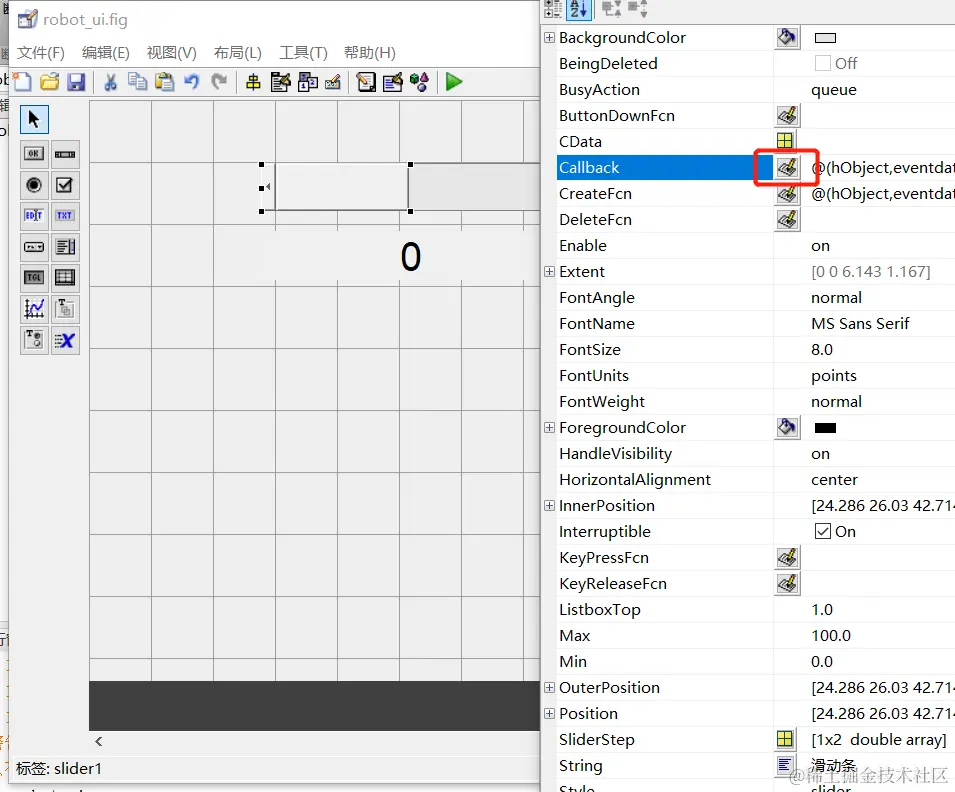Open the SliderStep array editor icon
Viewport: 955px width, 792px height.
click(785, 739)
